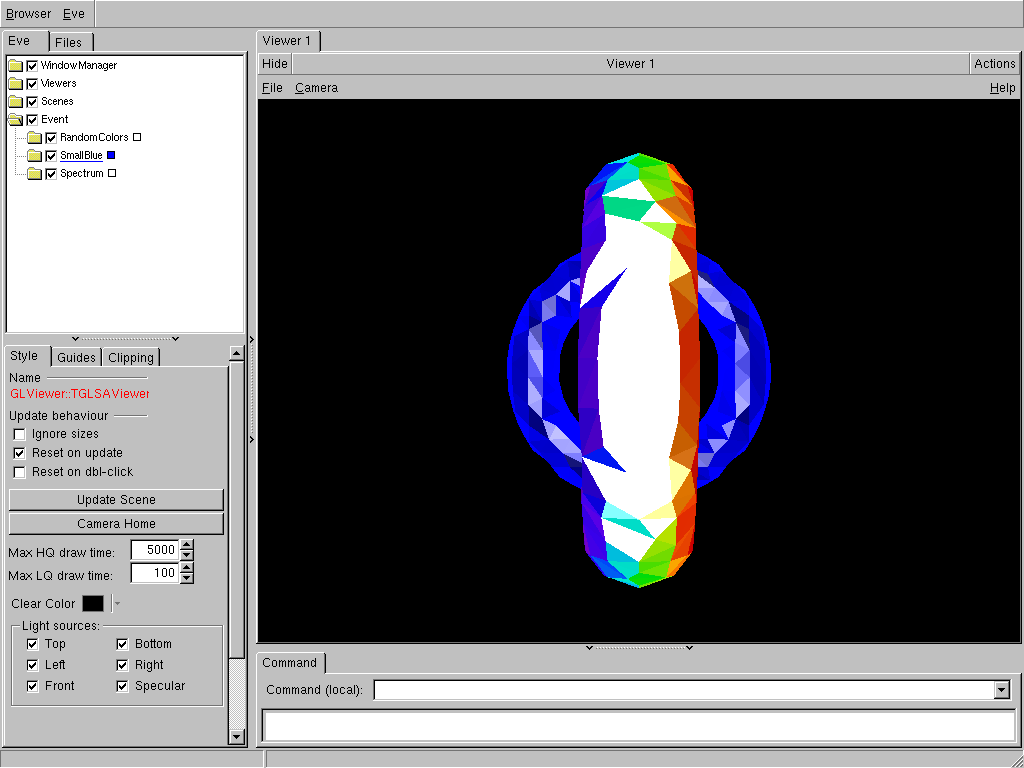This screenshot has width=1024, height=768.
Task: Click the Spectrum folder icon
Action: click(x=34, y=174)
